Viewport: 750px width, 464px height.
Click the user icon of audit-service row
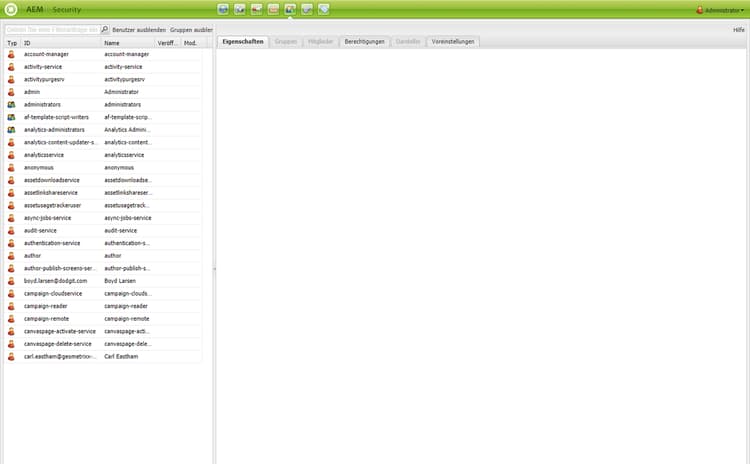coord(11,230)
